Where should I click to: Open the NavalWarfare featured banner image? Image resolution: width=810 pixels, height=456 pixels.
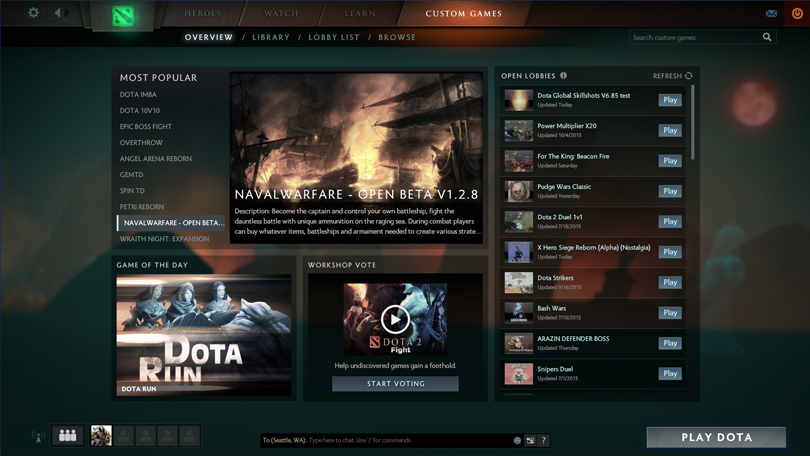tap(356, 158)
